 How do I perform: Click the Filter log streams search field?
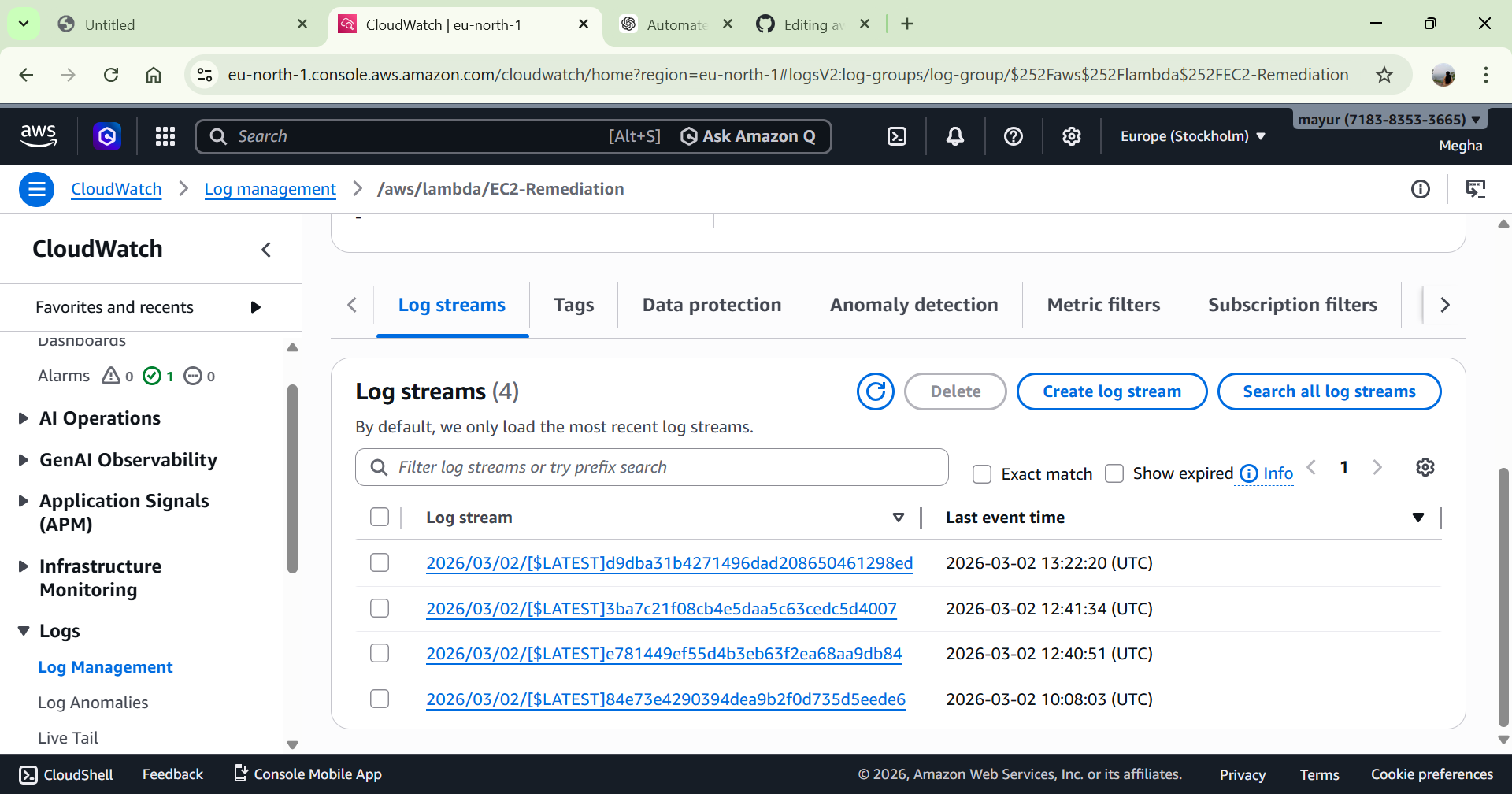pyautogui.click(x=652, y=467)
